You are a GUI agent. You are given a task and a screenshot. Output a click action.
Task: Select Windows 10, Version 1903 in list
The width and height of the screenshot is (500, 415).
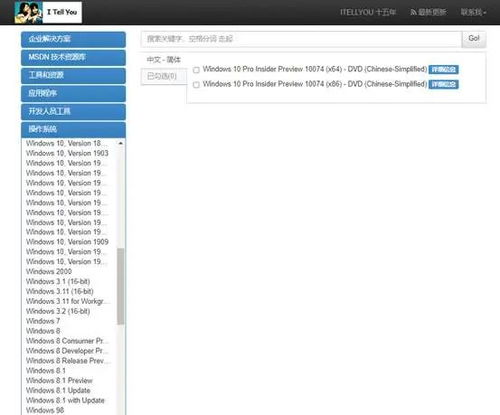[x=67, y=153]
